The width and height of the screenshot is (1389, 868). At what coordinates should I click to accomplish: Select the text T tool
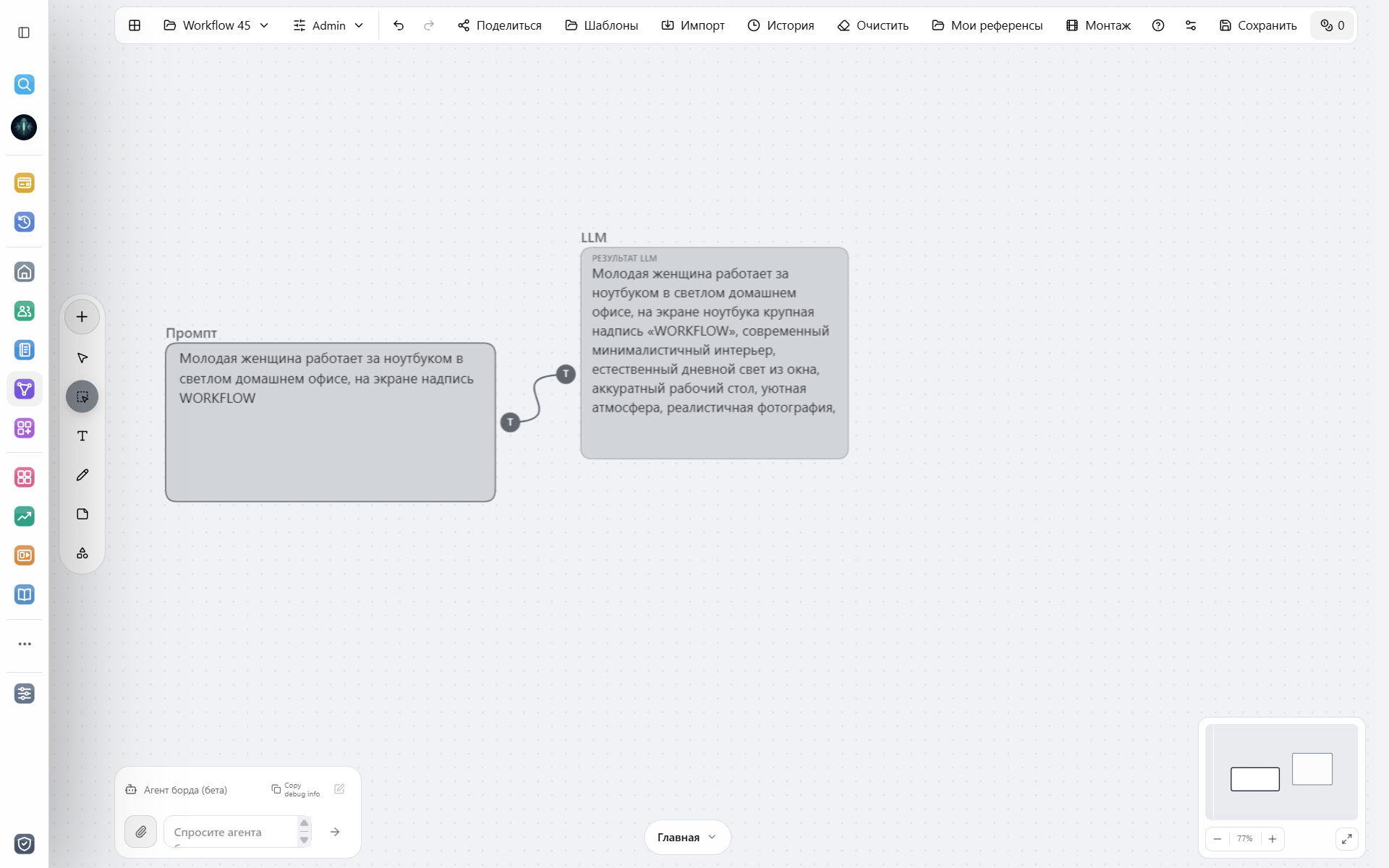point(82,436)
